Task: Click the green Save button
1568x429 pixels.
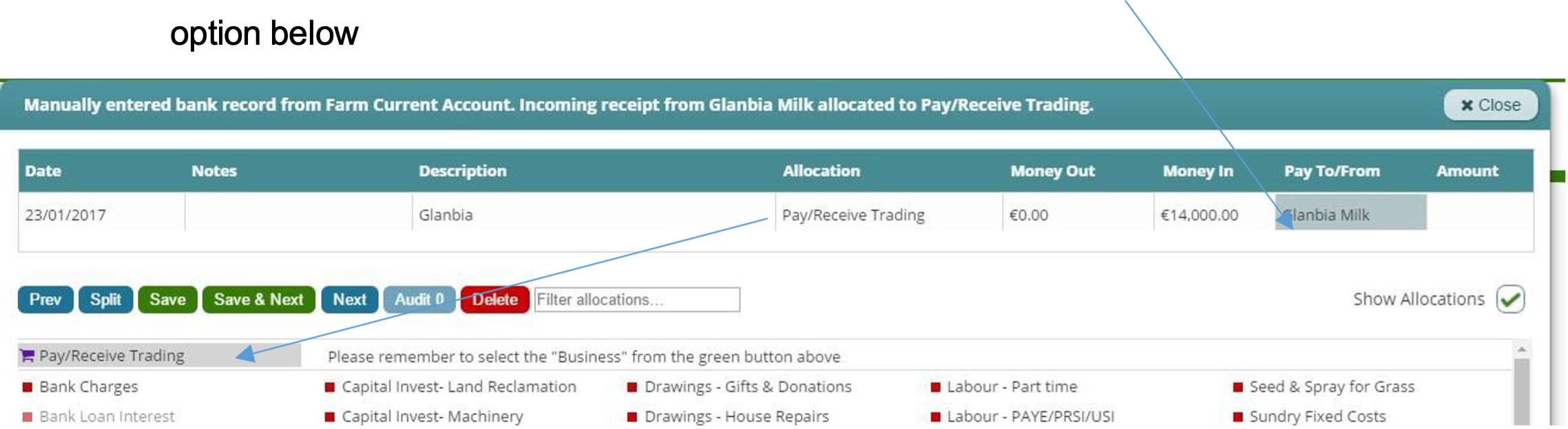Action: pyautogui.click(x=167, y=300)
